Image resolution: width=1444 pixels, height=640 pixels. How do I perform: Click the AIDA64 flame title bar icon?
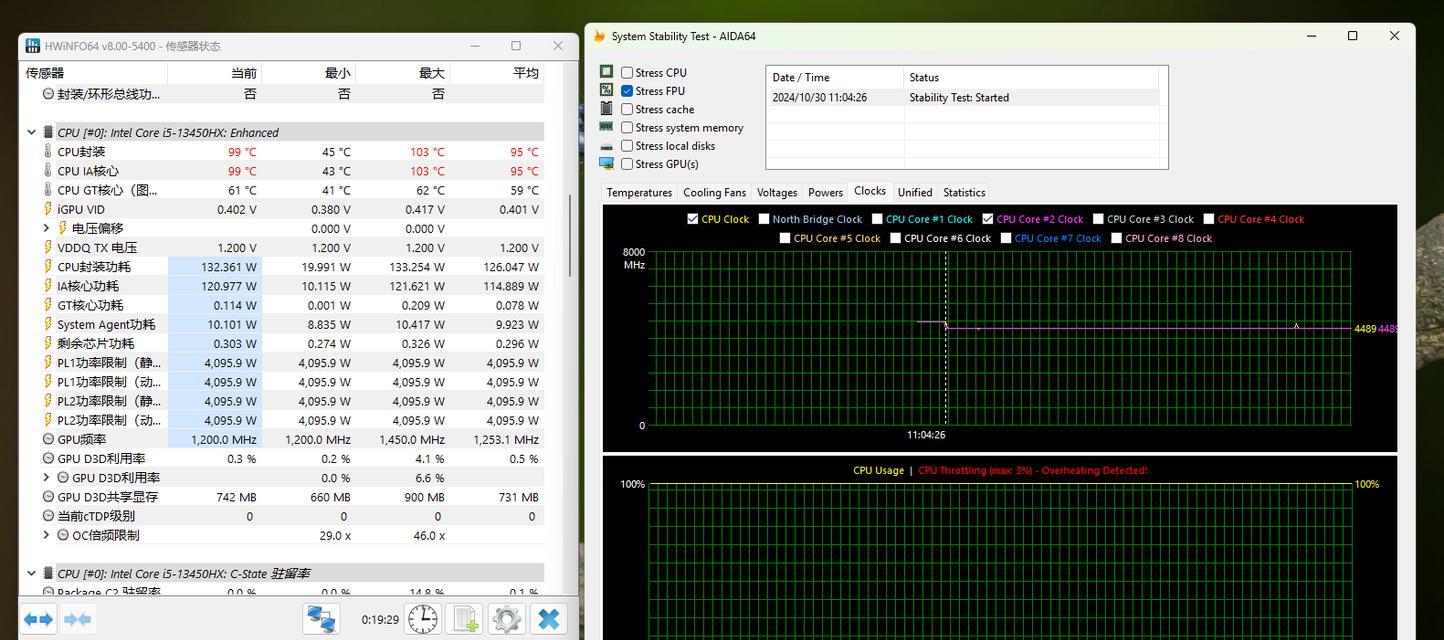(599, 36)
